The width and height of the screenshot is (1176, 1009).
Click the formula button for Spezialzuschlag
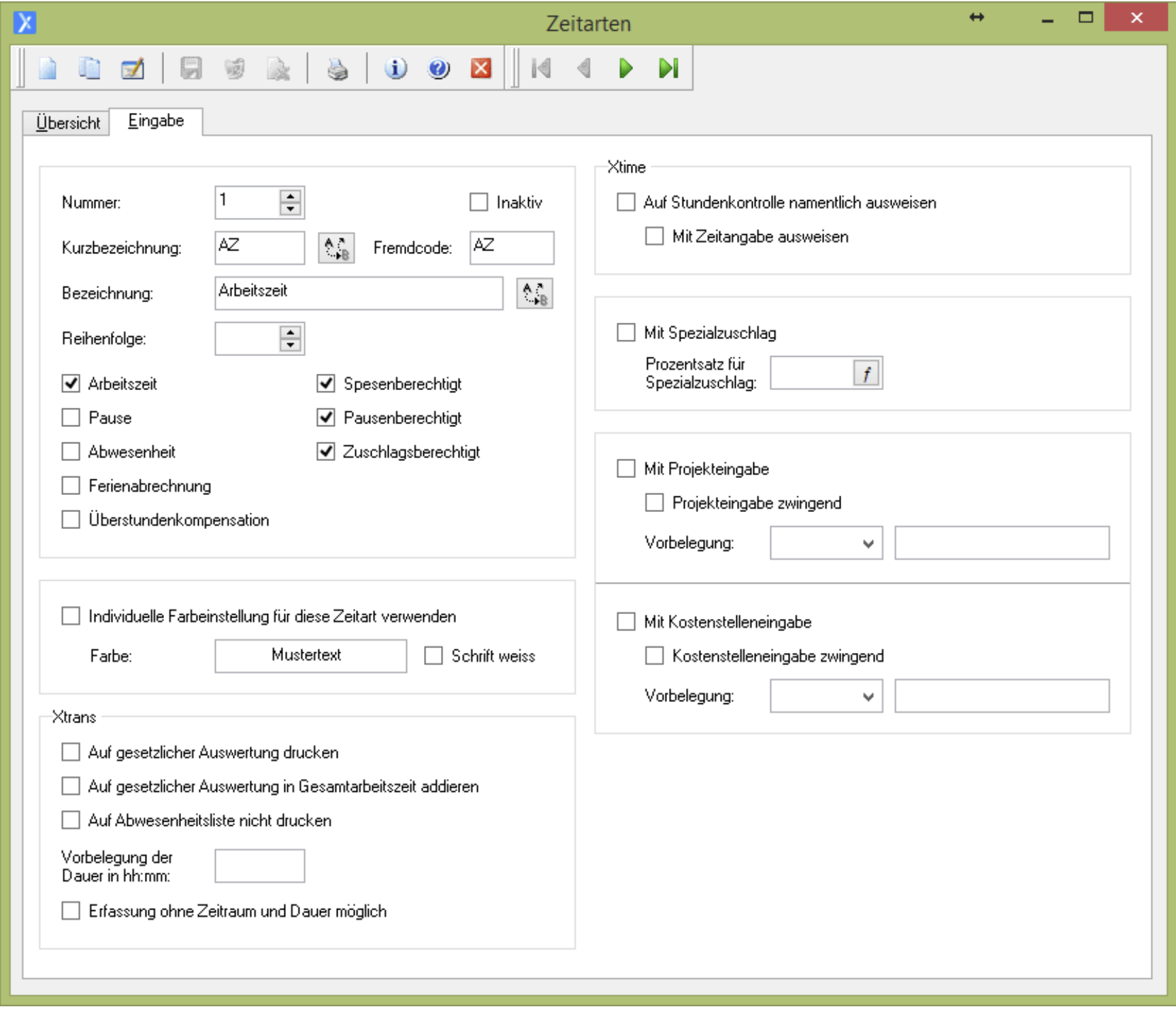(866, 373)
